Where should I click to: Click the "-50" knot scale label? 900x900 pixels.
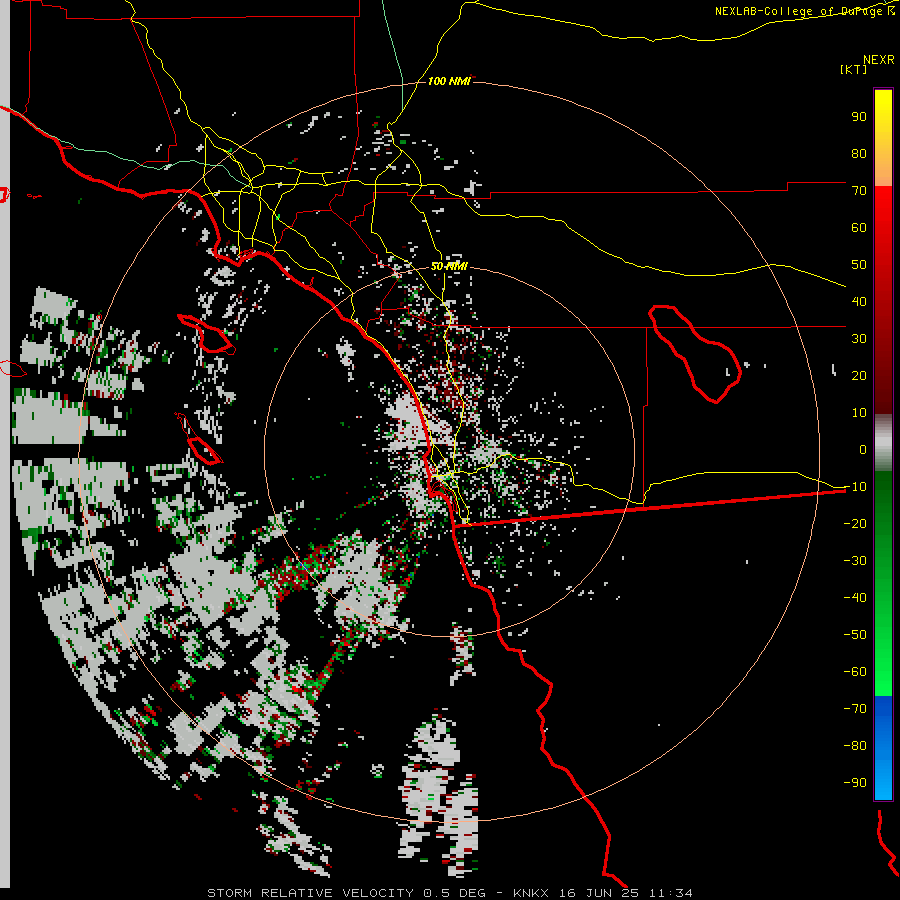855,635
